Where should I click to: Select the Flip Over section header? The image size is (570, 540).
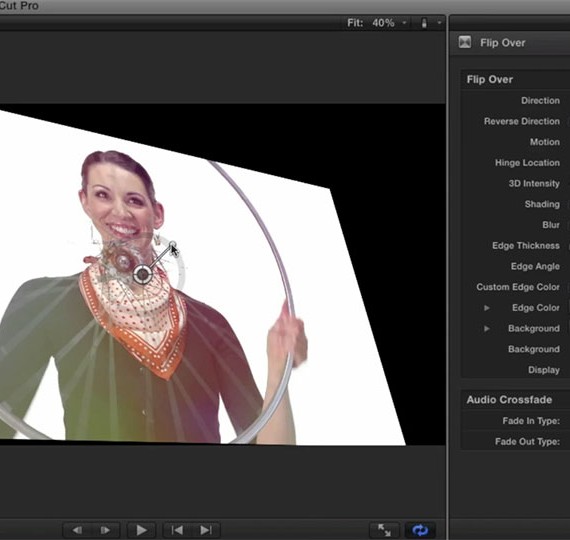490,79
